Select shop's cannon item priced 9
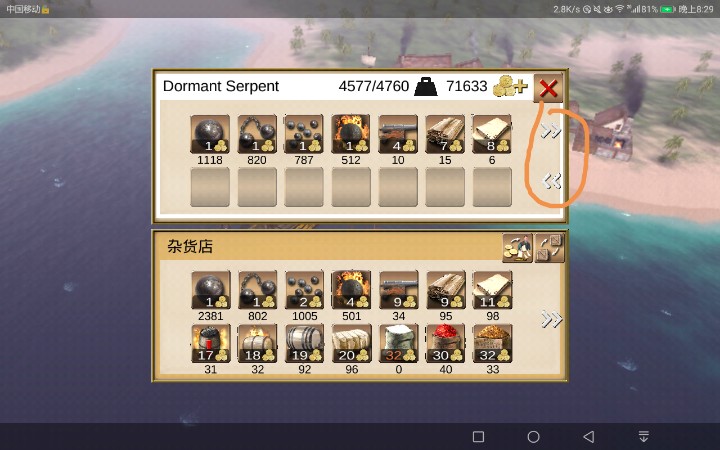 399,290
